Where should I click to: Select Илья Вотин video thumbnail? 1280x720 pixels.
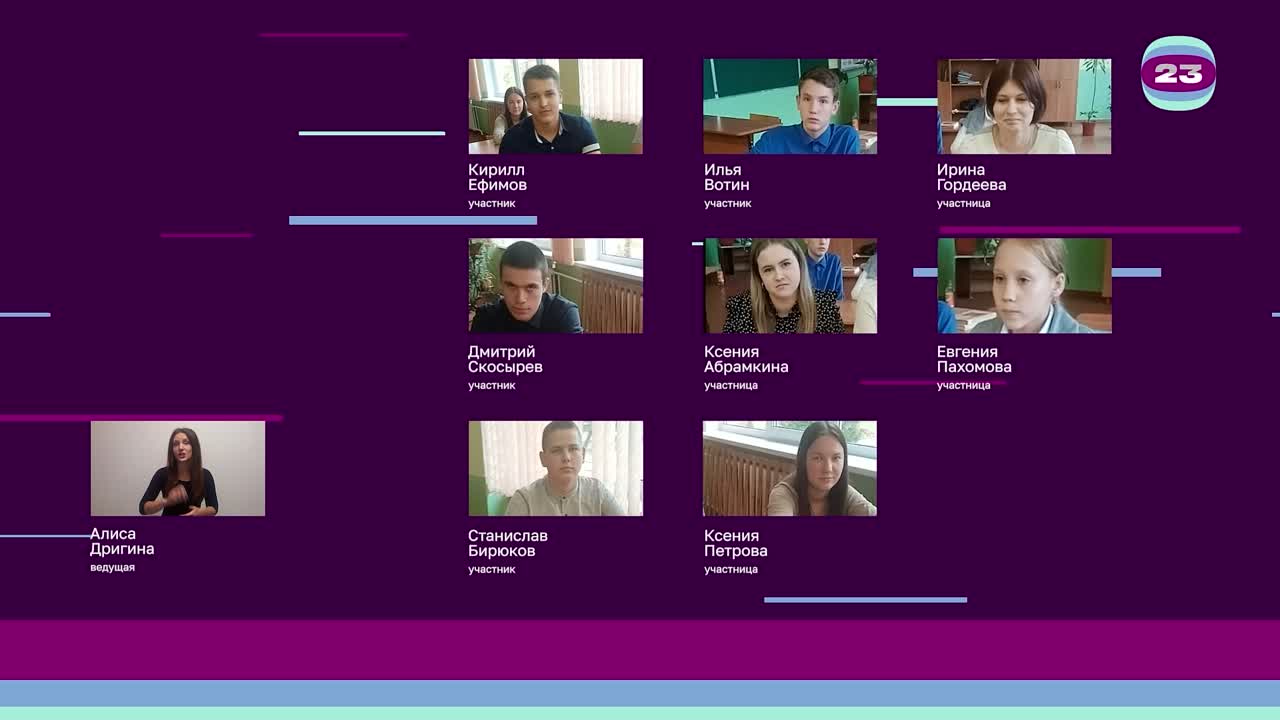(x=789, y=106)
